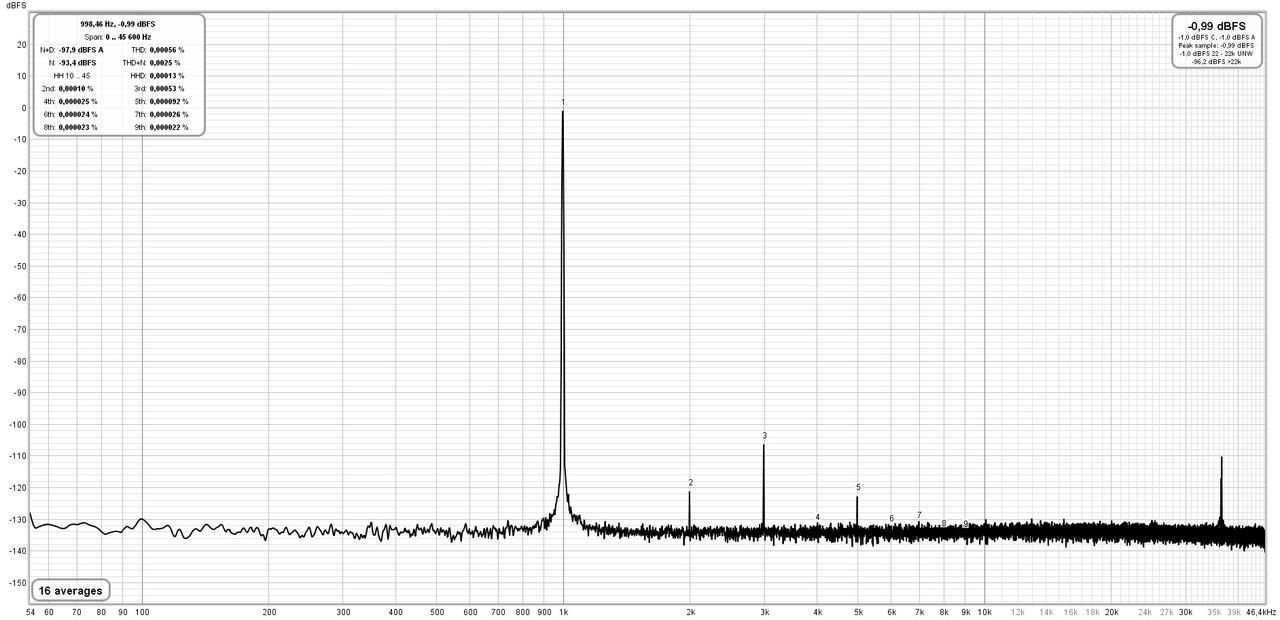This screenshot has width=1280, height=620.
Task: Click the THD value '0,00056 %'
Action: (167, 49)
